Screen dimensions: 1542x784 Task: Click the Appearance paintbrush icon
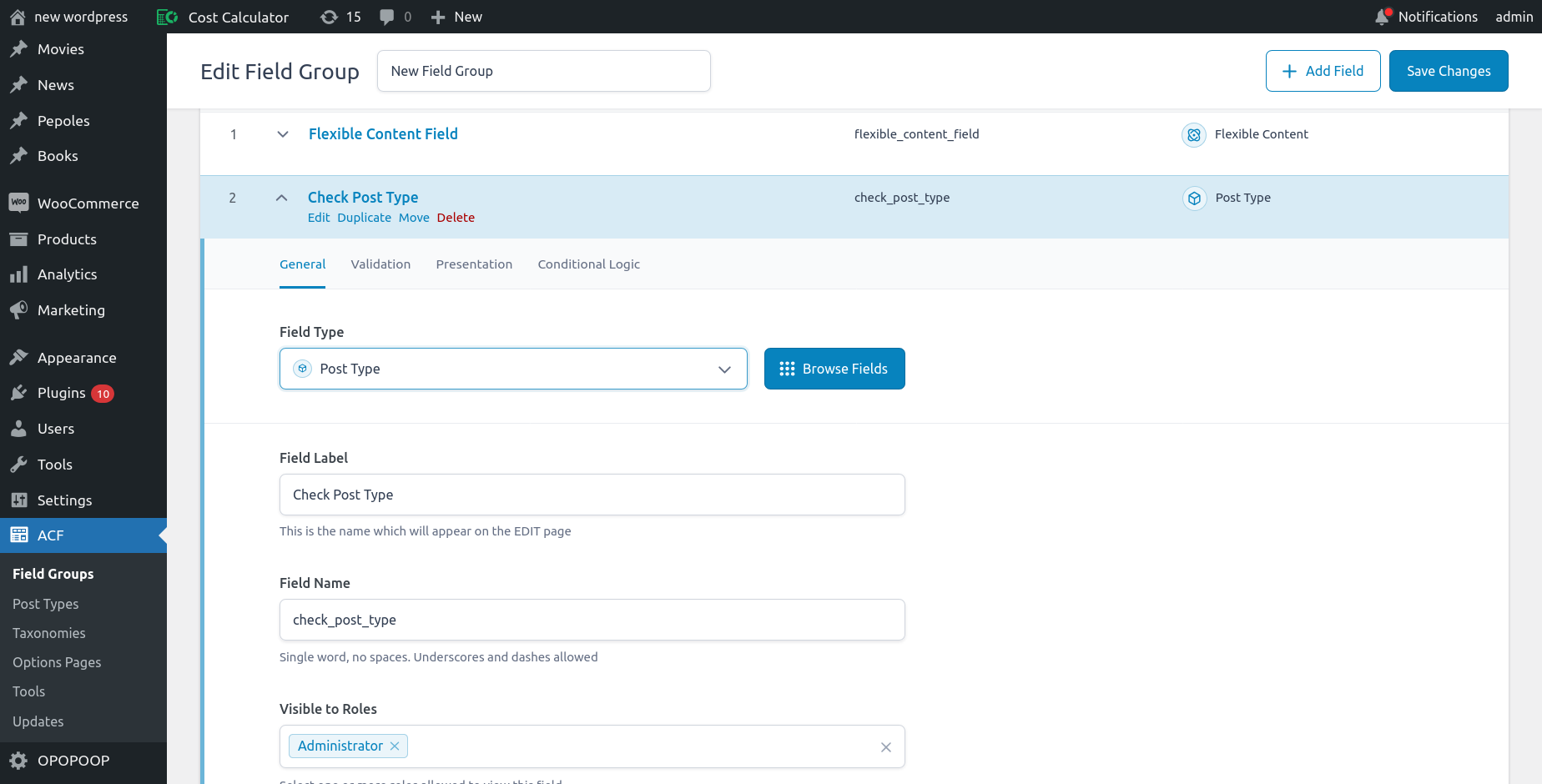(18, 357)
